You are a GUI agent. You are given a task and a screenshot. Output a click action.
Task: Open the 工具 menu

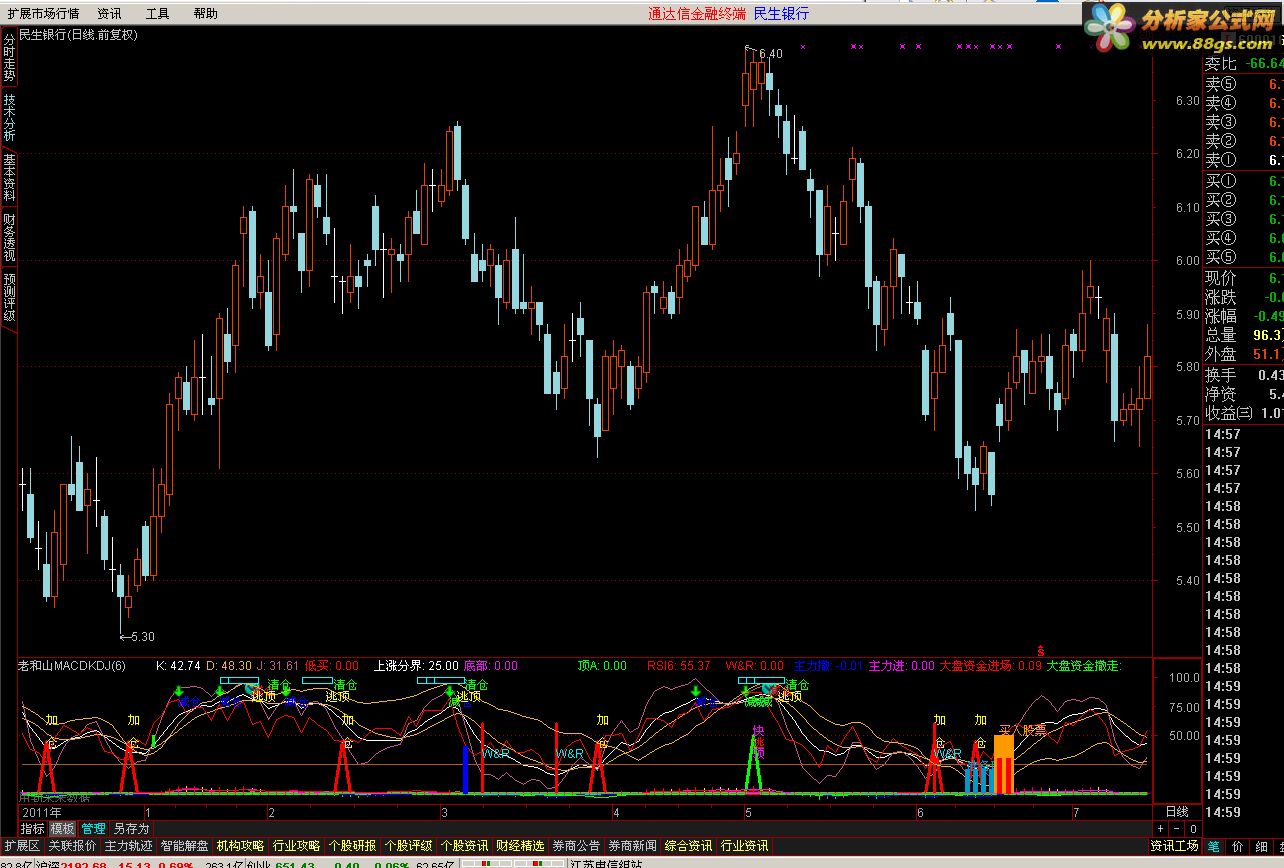click(157, 13)
